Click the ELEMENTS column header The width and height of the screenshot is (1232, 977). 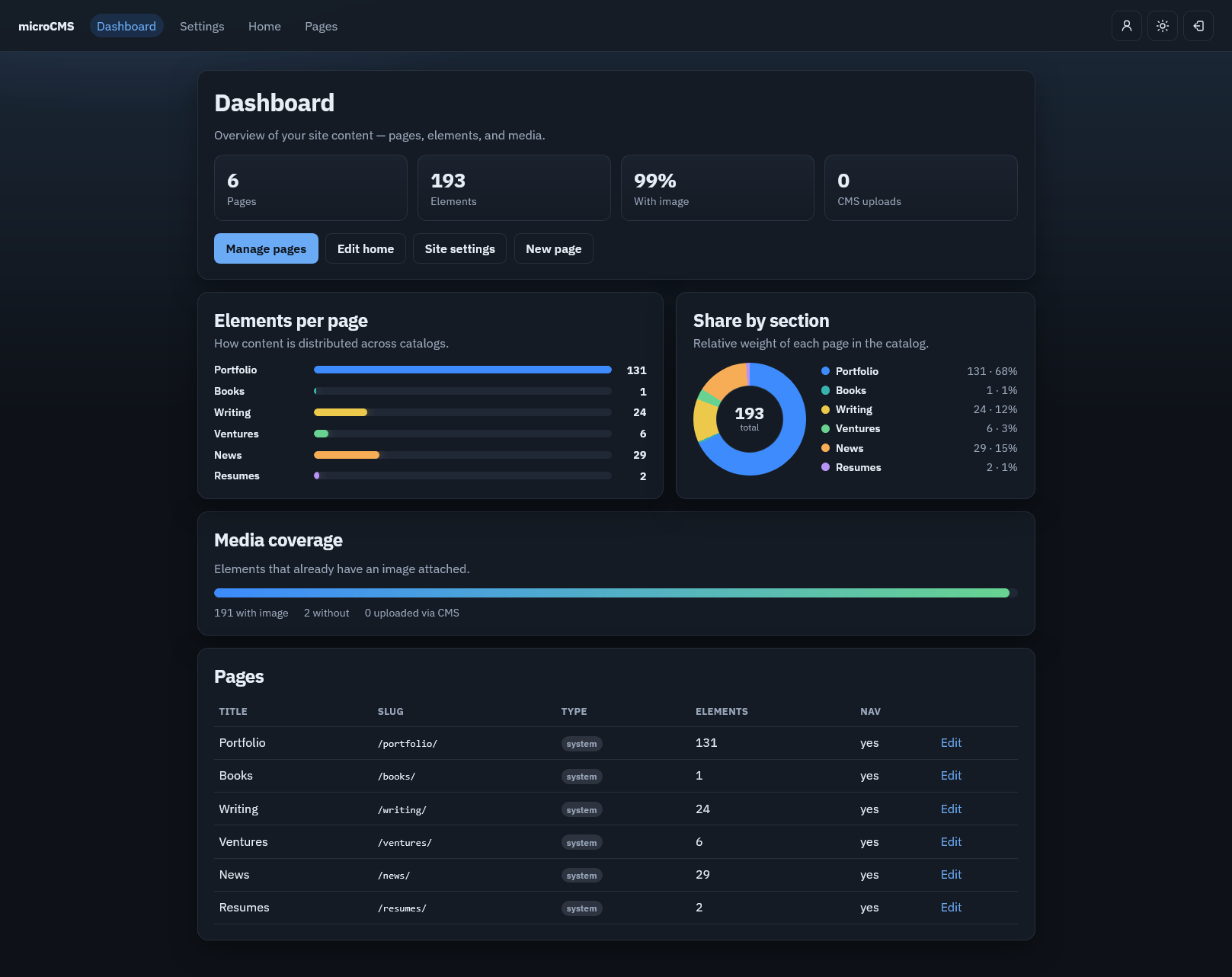(722, 711)
